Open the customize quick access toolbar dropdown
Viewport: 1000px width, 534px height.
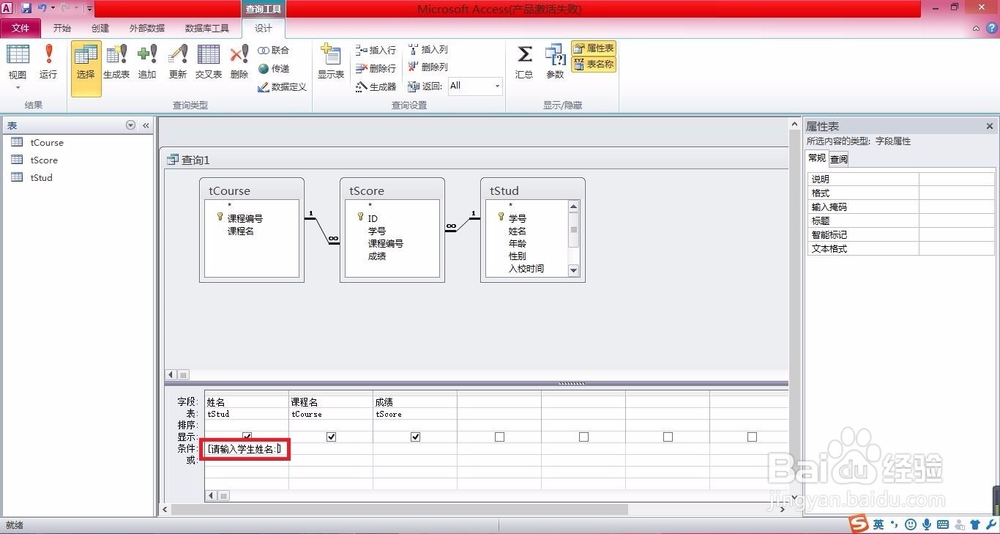pos(89,9)
